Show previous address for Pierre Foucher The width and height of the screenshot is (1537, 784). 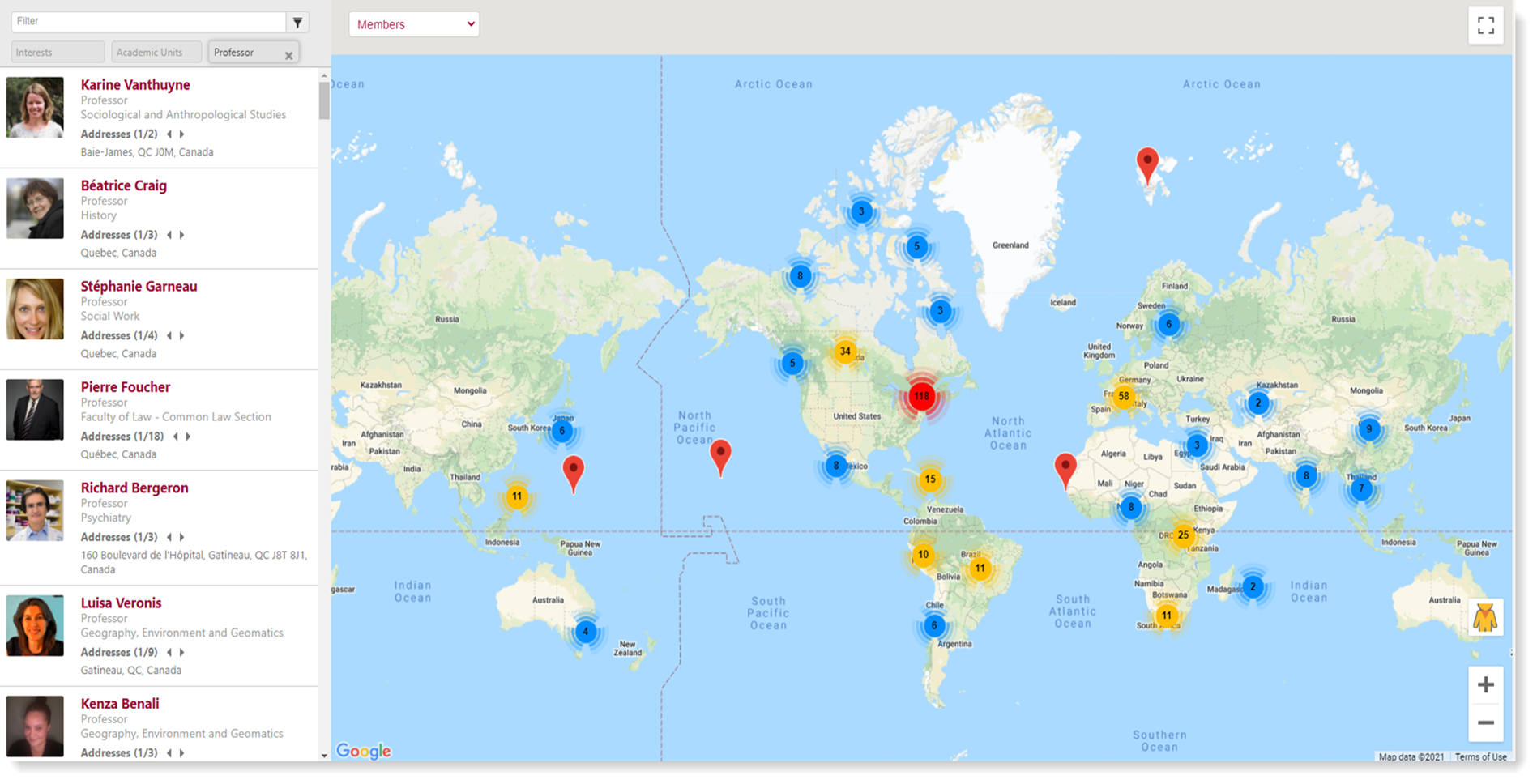(175, 437)
